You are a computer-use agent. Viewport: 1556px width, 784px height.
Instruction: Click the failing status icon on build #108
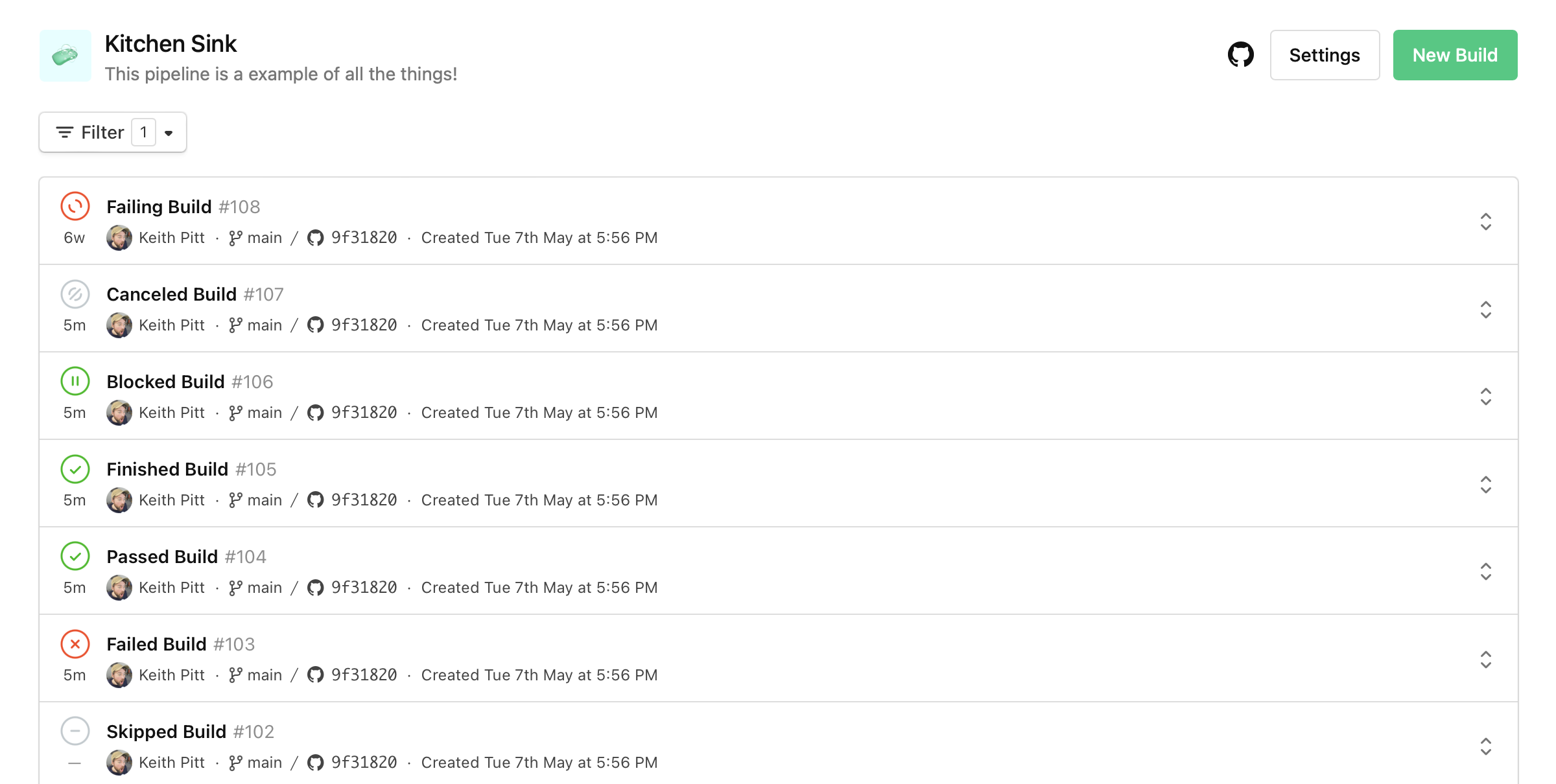75,207
